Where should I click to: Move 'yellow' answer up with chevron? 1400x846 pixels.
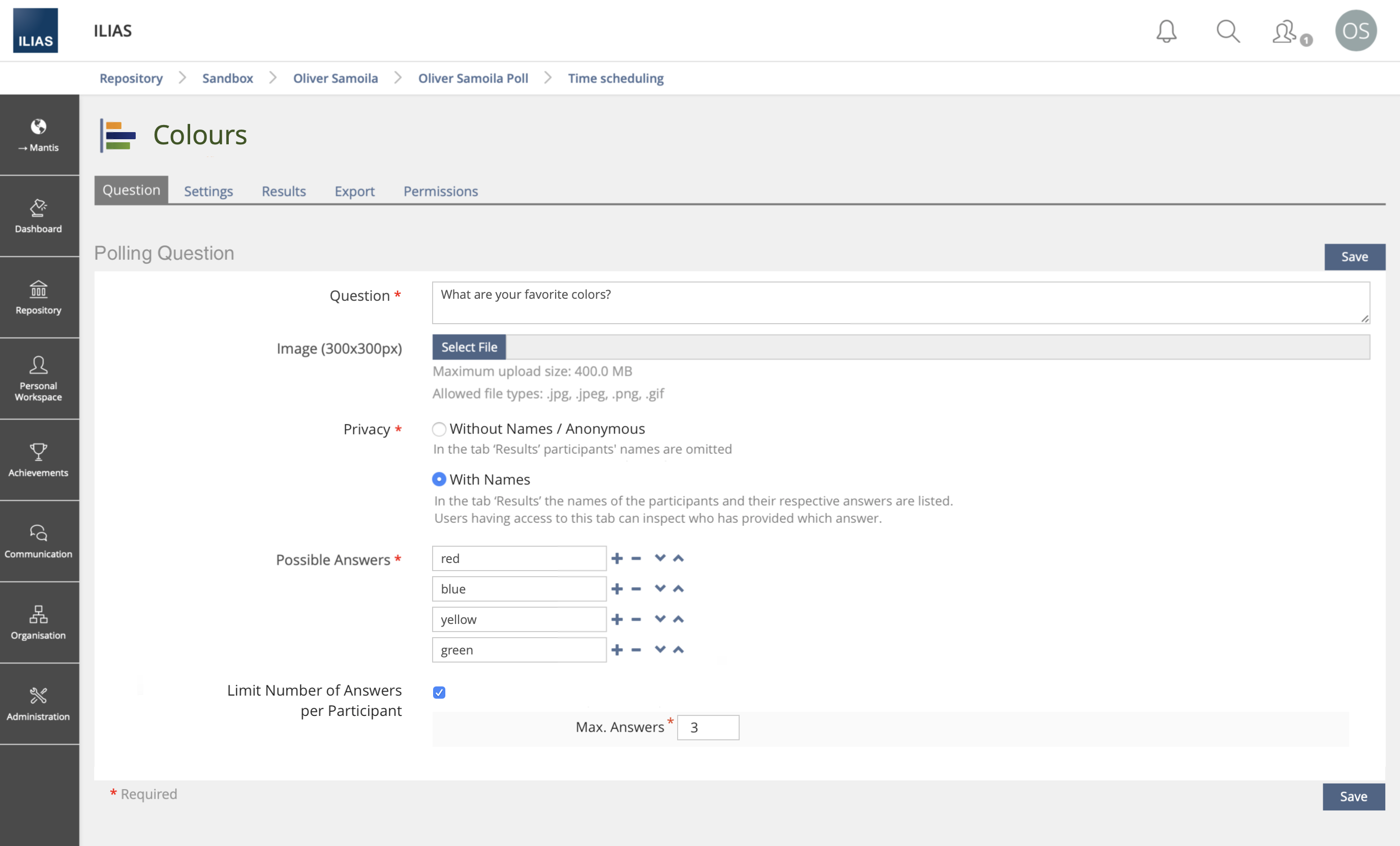[679, 619]
